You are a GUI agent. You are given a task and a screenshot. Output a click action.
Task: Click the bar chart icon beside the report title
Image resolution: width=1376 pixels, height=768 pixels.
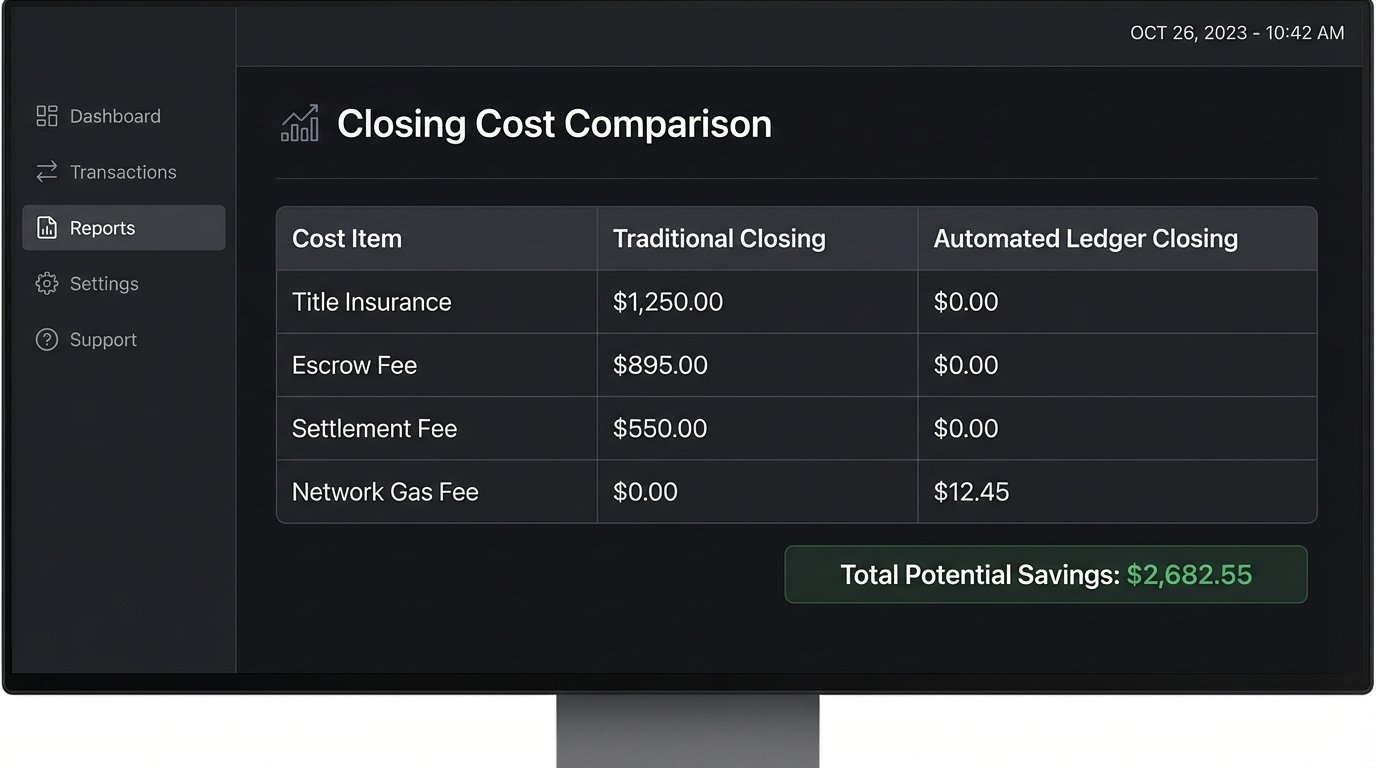tap(299, 122)
